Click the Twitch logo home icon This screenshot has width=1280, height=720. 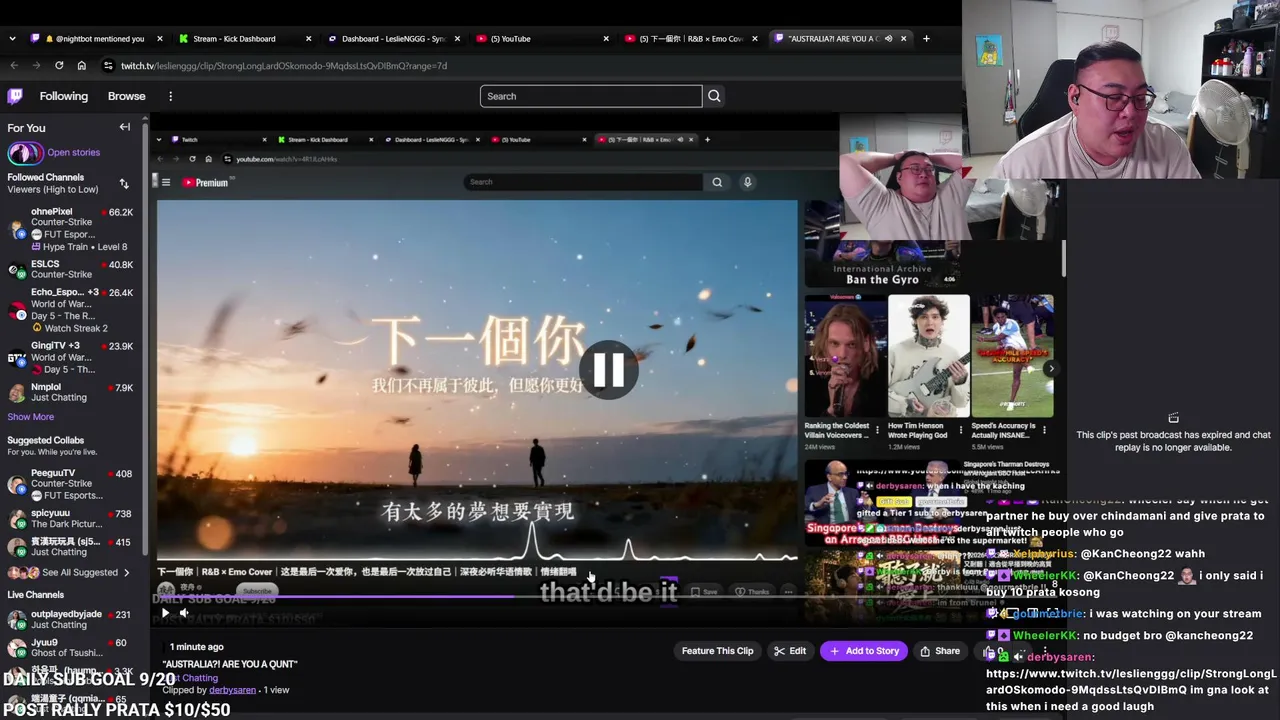[15, 96]
